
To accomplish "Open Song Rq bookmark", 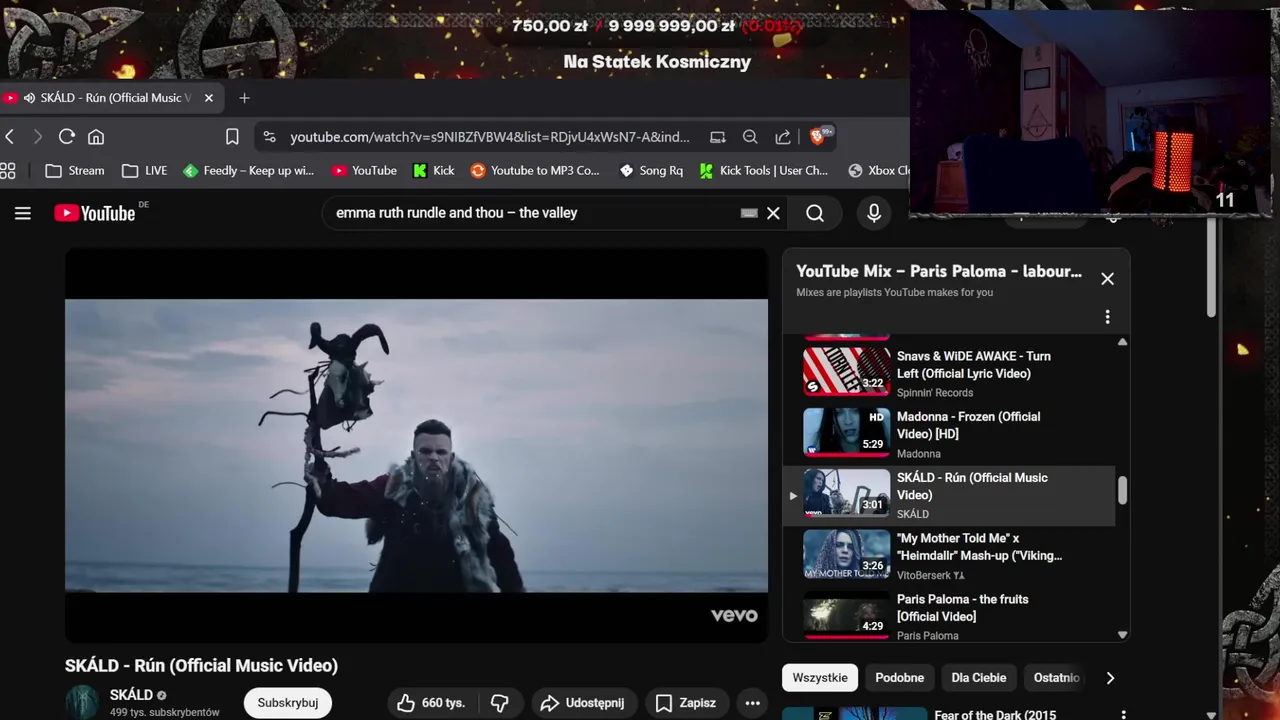I will pyautogui.click(x=651, y=171).
